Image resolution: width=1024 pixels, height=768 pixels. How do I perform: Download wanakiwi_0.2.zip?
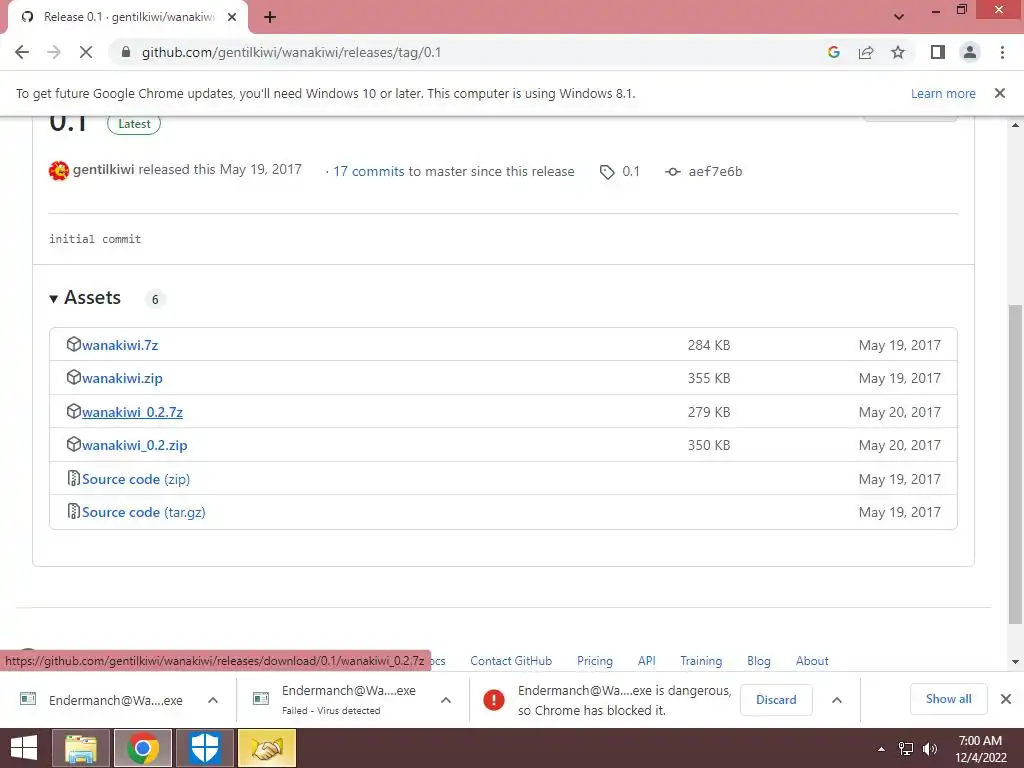click(x=135, y=445)
